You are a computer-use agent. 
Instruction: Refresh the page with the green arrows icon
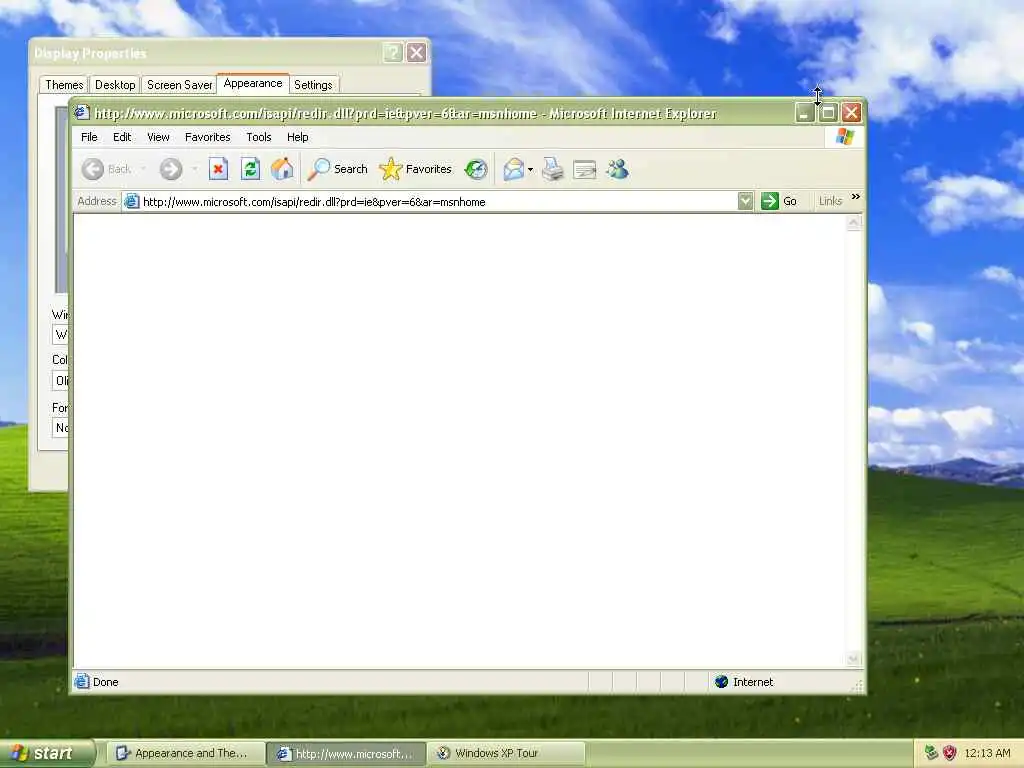click(250, 169)
